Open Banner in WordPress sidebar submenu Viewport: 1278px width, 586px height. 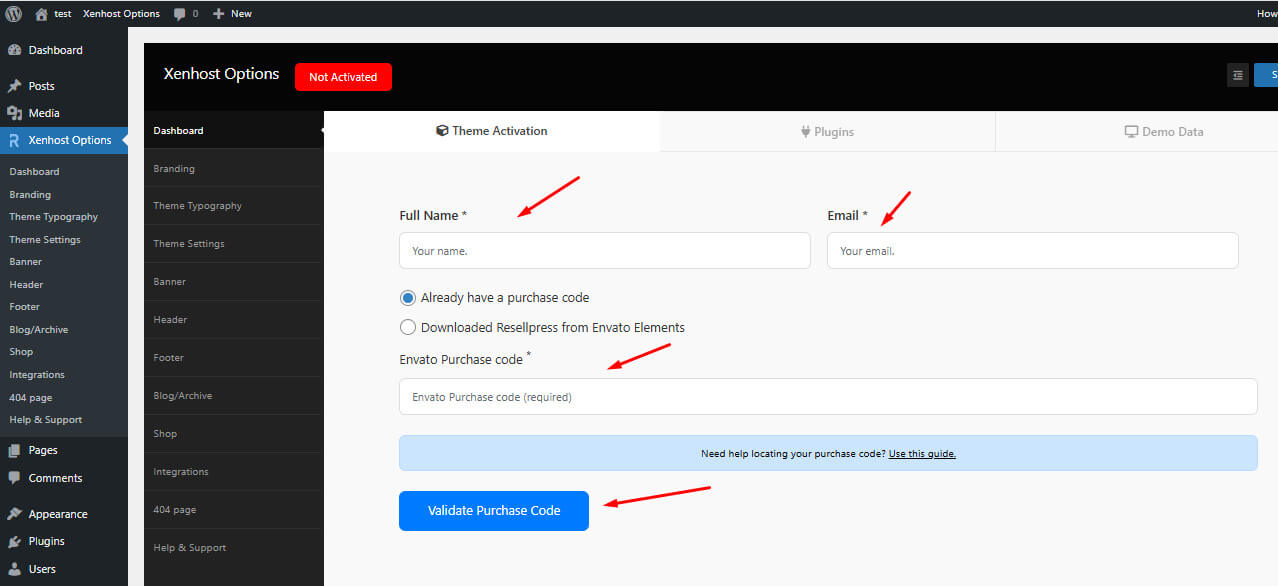tap(26, 262)
